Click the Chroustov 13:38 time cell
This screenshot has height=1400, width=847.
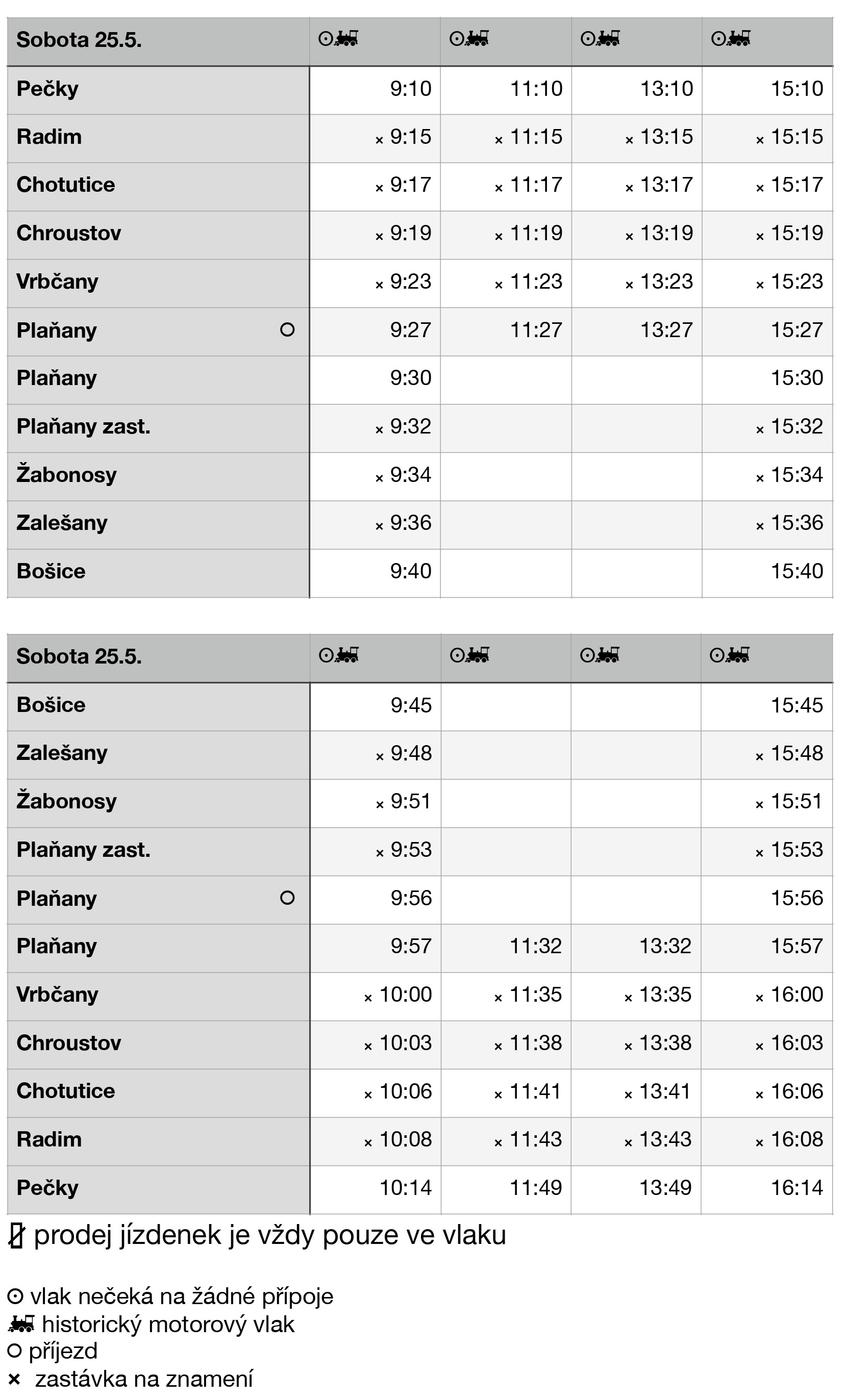tap(665, 1042)
